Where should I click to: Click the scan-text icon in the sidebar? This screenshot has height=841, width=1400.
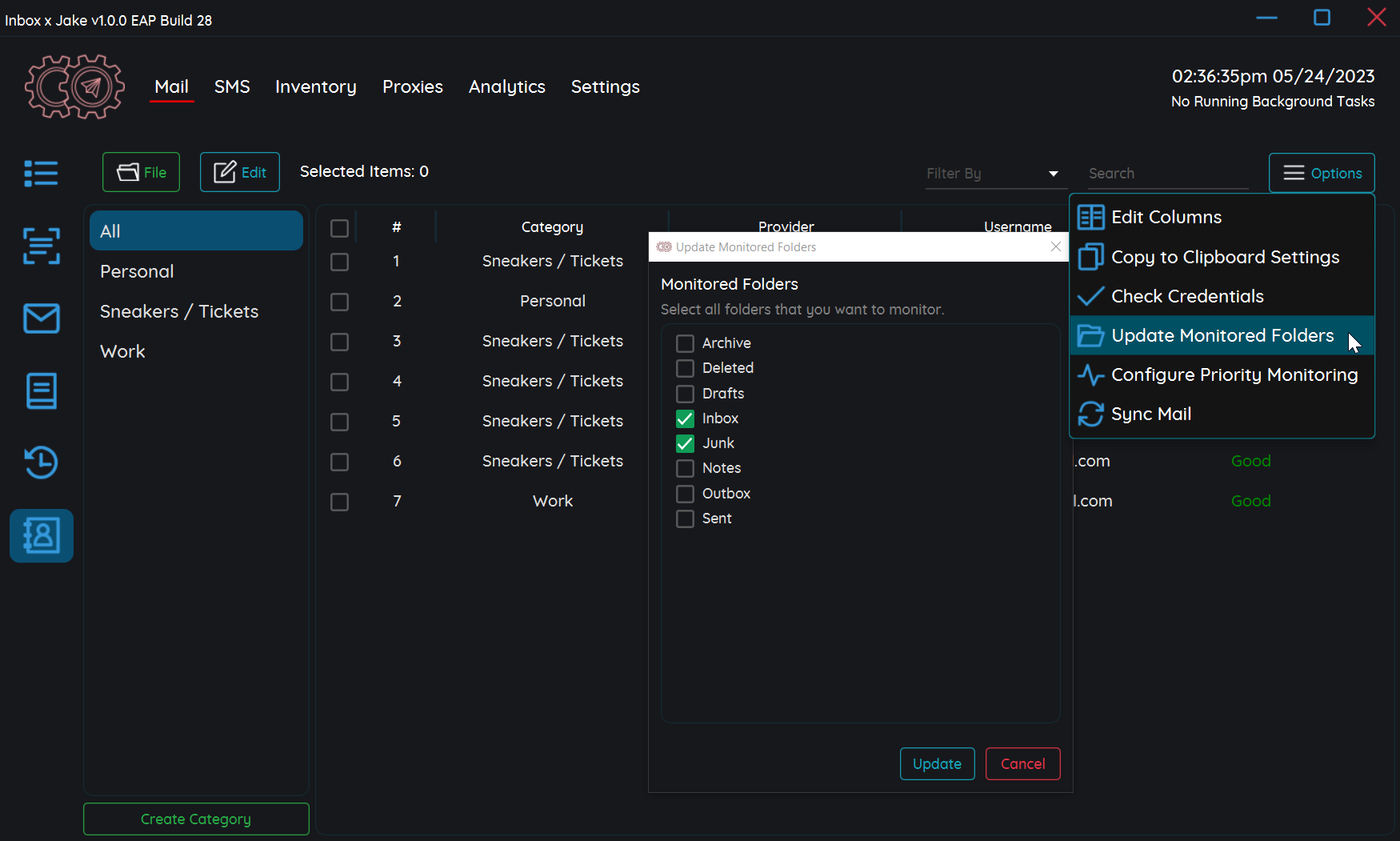pos(41,246)
